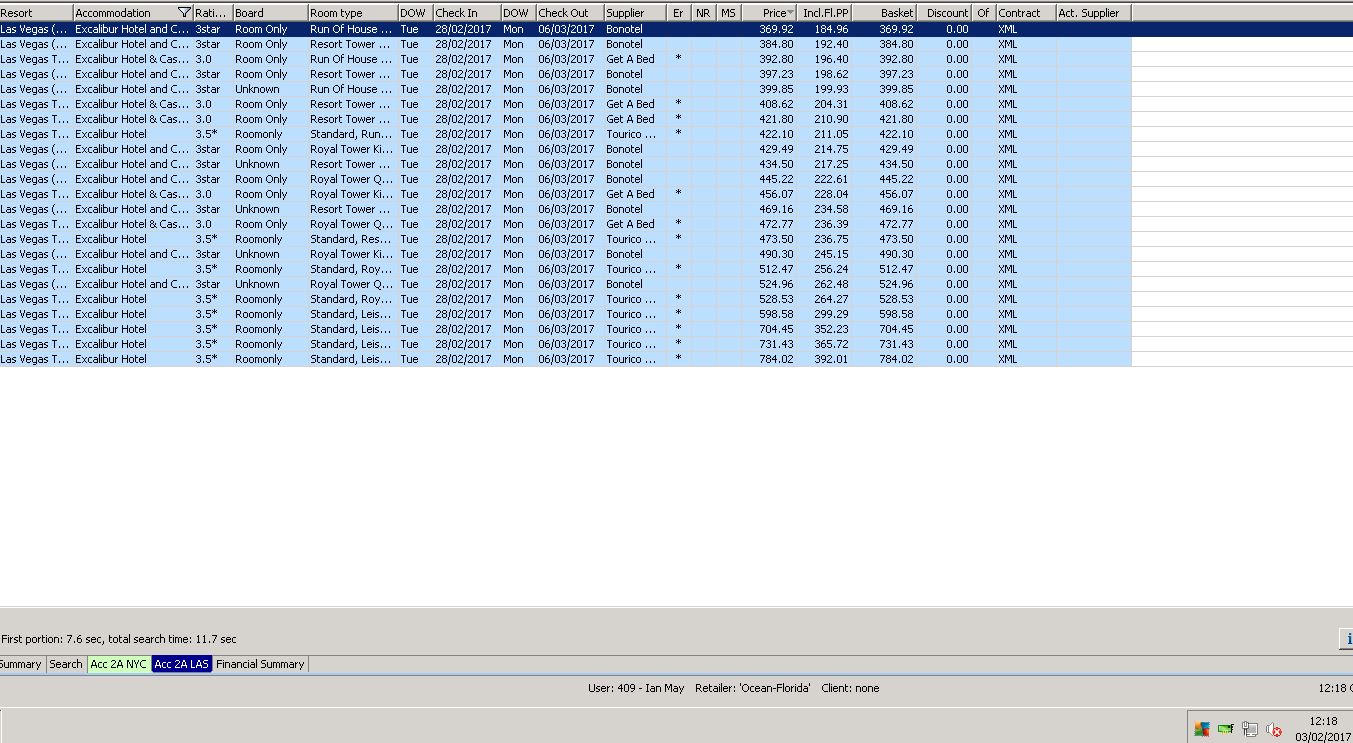1353x743 pixels.
Task: Open the AVG antivirus tray icon
Action: point(1202,729)
